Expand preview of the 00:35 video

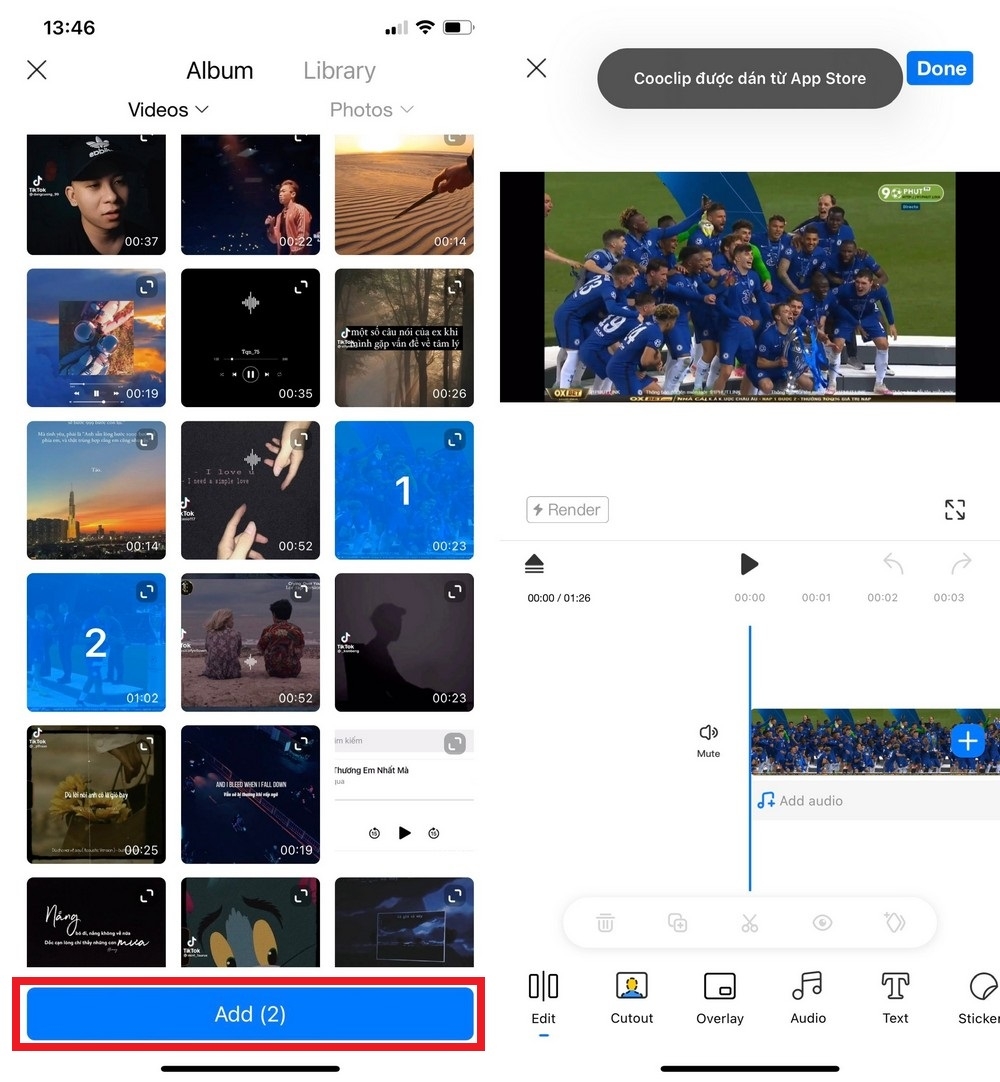[x=301, y=287]
